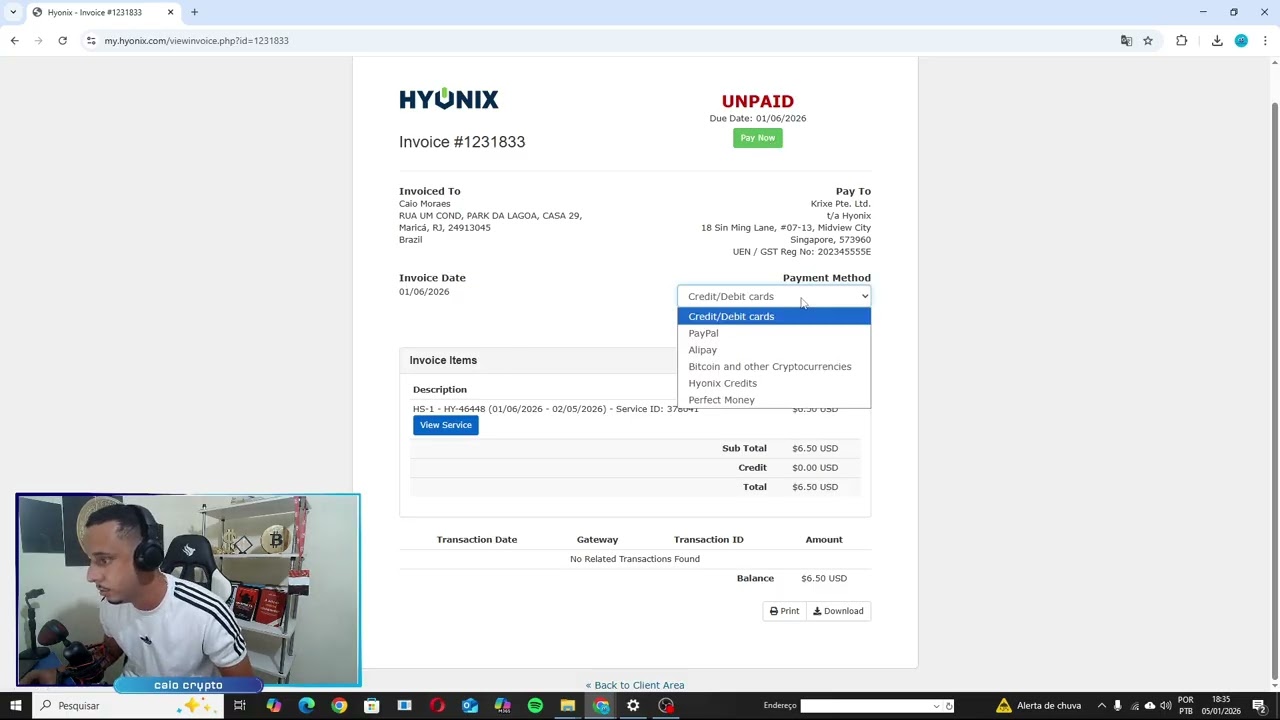Open the Alerta de chuva weather widget

tap(1038, 706)
